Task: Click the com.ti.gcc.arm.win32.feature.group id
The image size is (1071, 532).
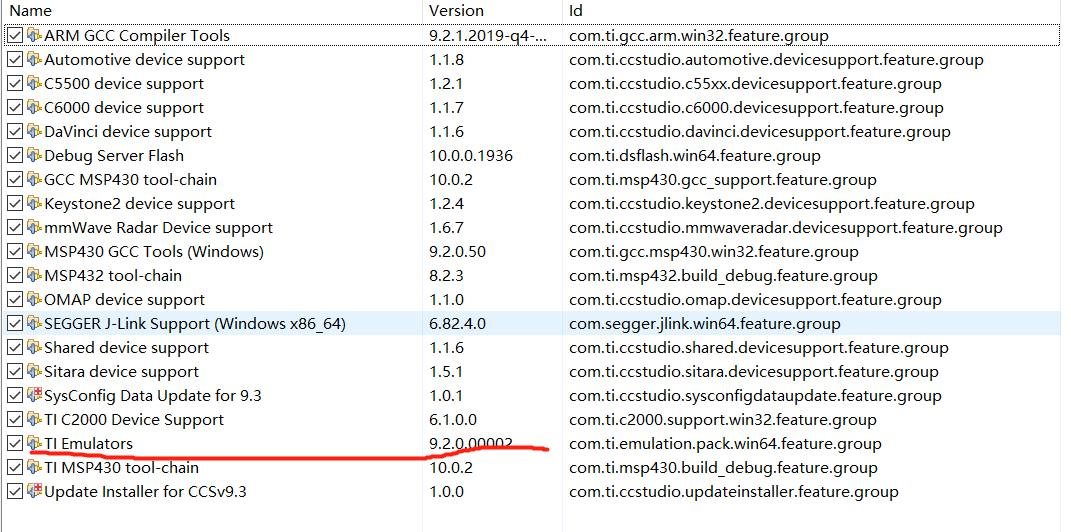Action: 699,36
